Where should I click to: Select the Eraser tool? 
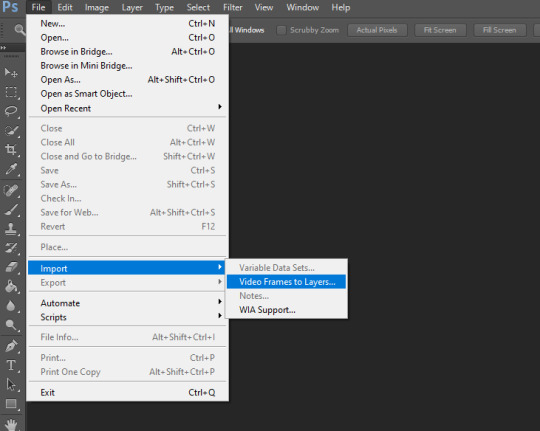(x=11, y=267)
